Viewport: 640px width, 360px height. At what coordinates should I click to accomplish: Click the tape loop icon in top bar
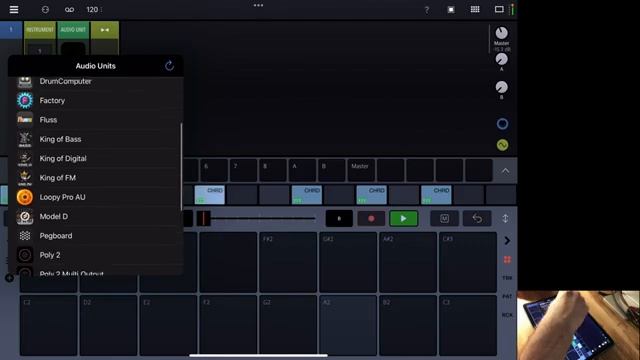tap(69, 9)
